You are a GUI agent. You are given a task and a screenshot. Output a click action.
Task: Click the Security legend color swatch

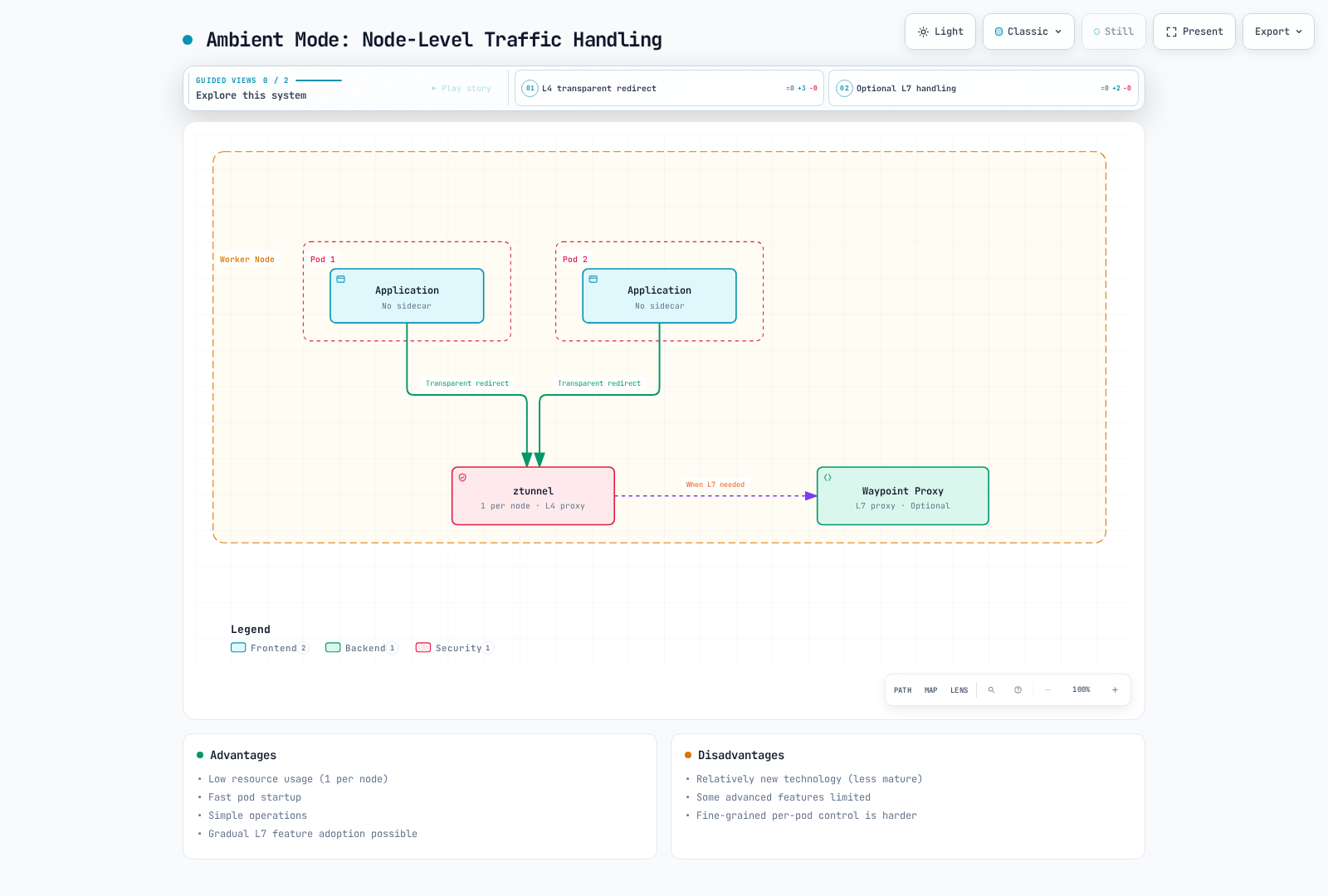point(423,648)
